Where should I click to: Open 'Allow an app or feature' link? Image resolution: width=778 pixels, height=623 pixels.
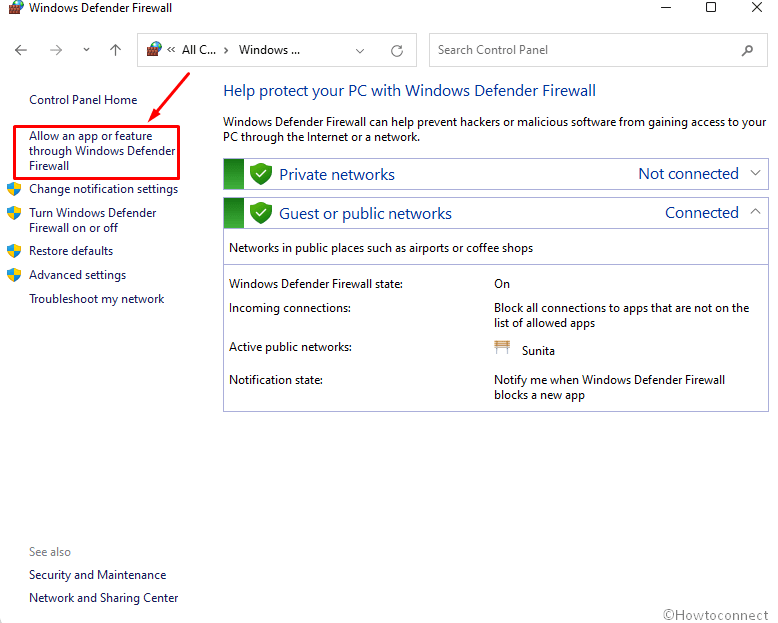click(102, 151)
